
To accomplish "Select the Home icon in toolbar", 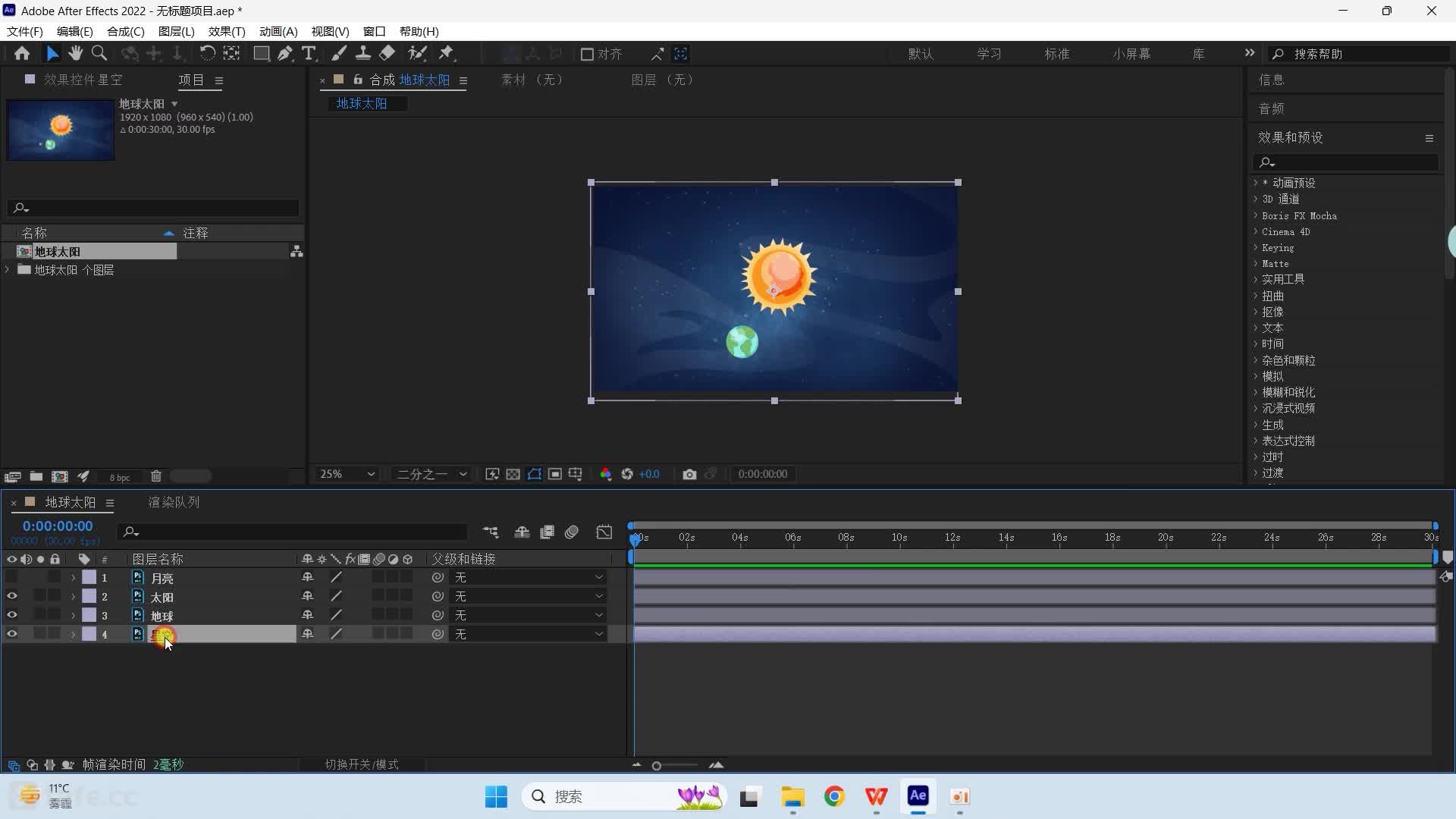I will [x=22, y=54].
